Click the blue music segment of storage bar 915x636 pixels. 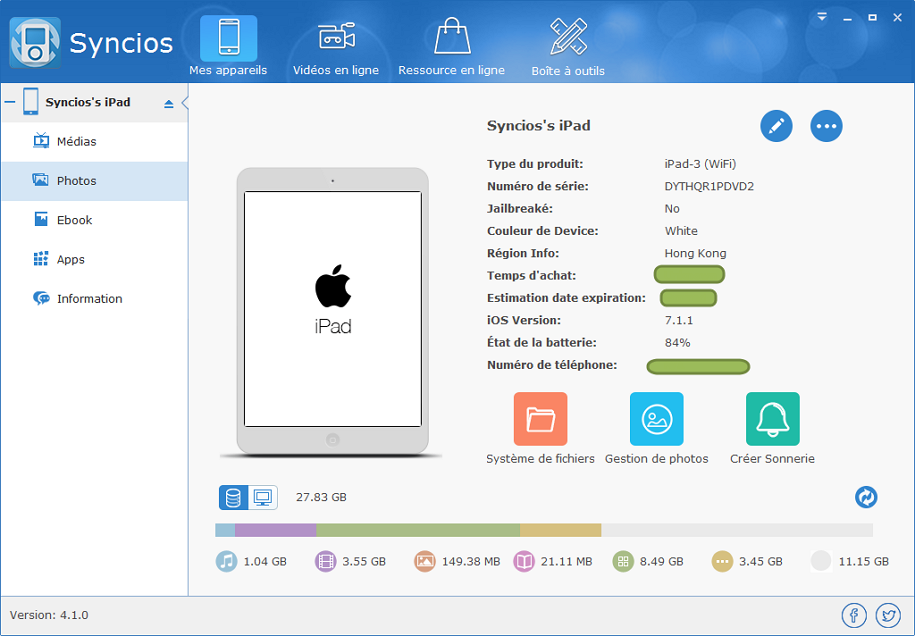(x=225, y=530)
